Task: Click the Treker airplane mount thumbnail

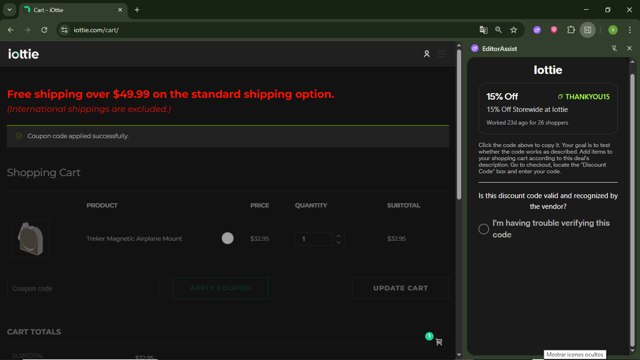Action: [x=31, y=239]
